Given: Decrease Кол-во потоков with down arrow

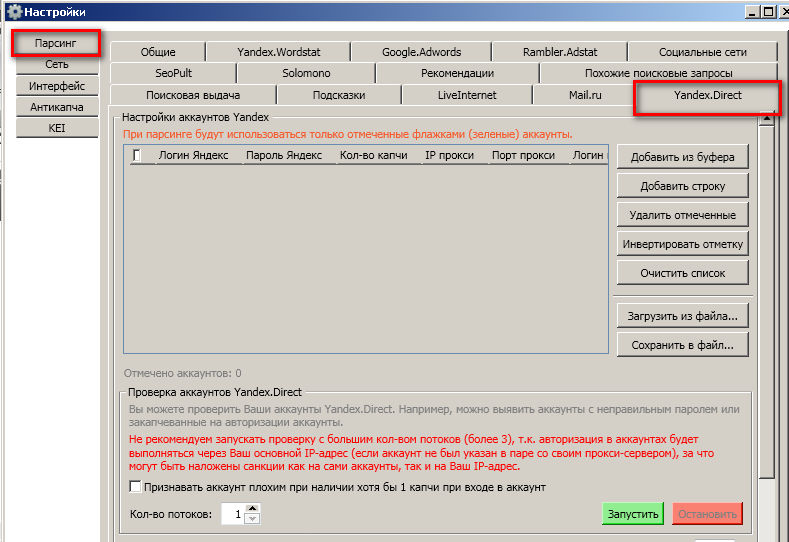Looking at the screenshot, I should pos(253,519).
